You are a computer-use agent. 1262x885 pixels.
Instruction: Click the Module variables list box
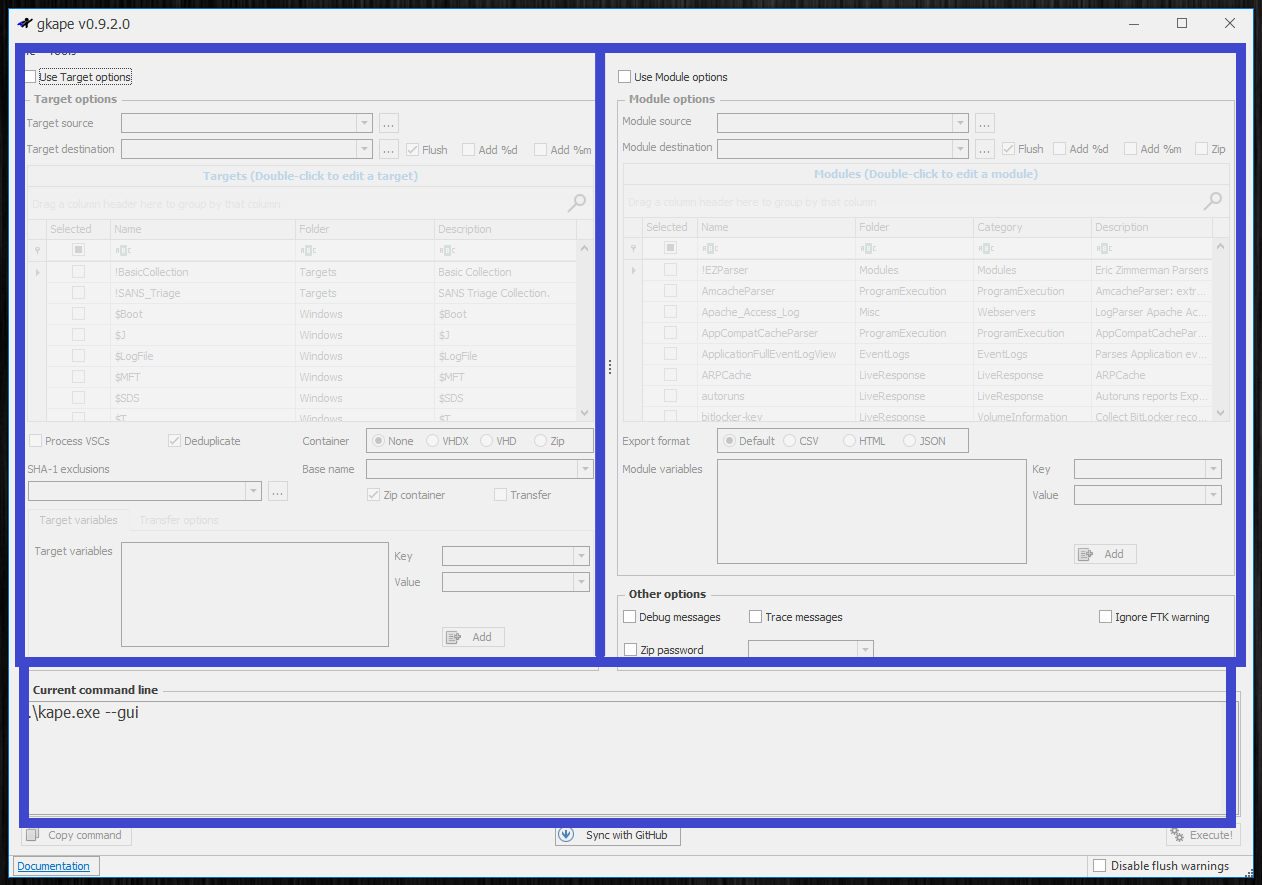coord(872,512)
